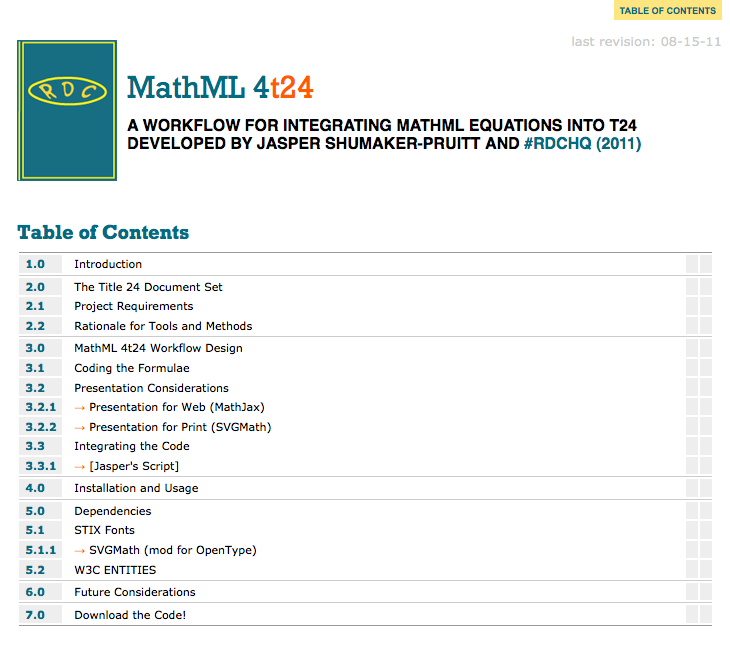Click the RDC book logo
The image size is (730, 657).
coord(67,110)
